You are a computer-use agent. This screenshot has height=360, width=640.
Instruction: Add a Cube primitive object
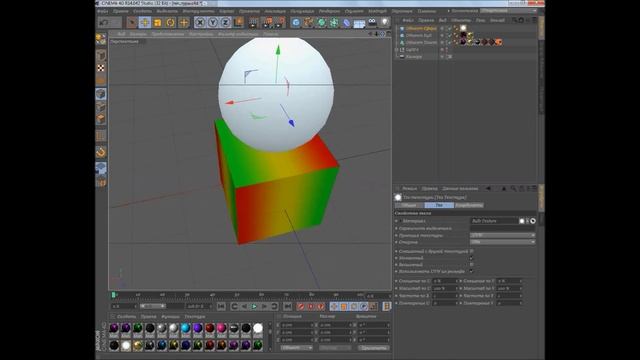296,22
